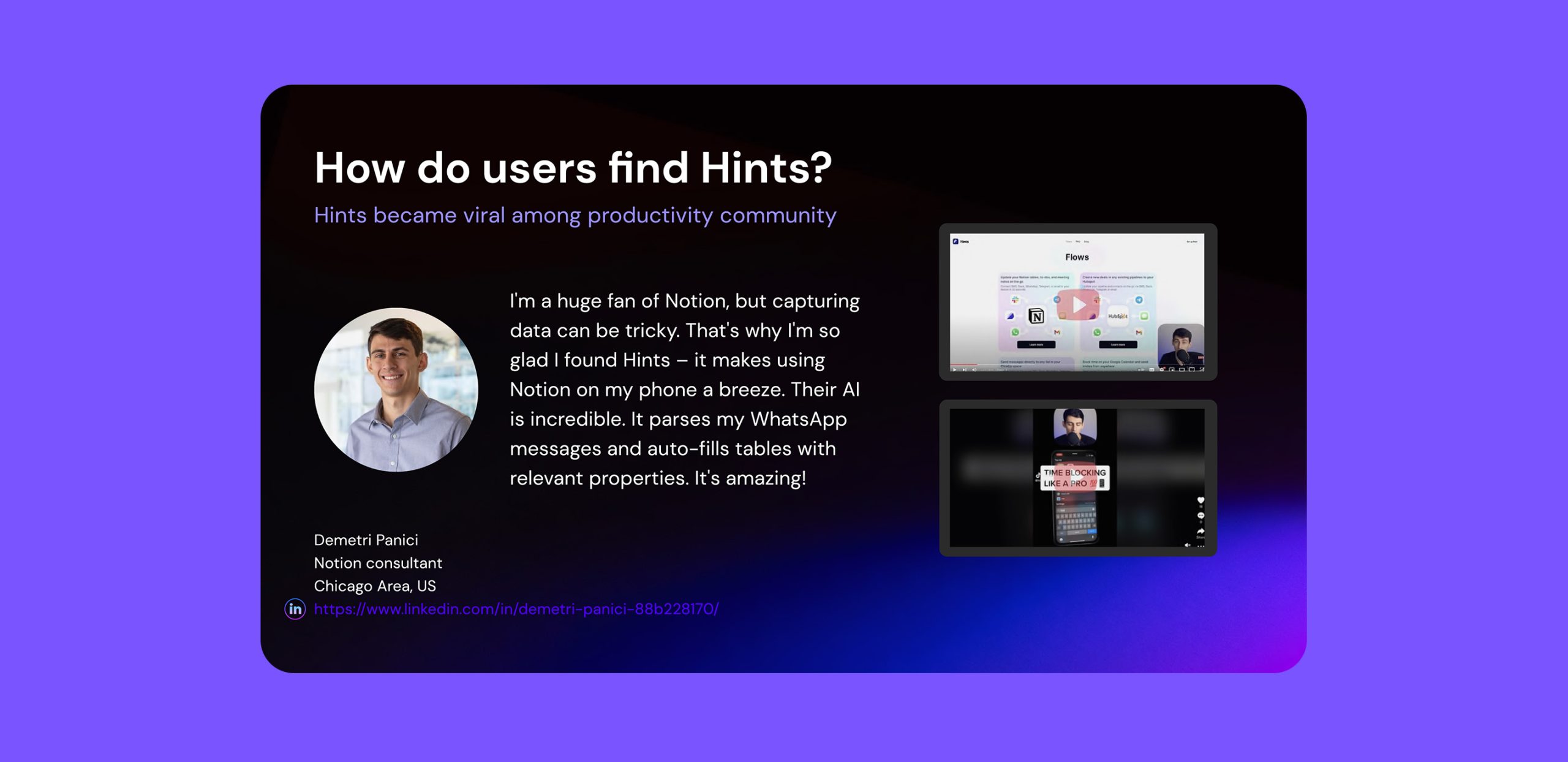
Task: Click the subtitle 'Hints became viral among productivity community'
Action: click(x=575, y=216)
